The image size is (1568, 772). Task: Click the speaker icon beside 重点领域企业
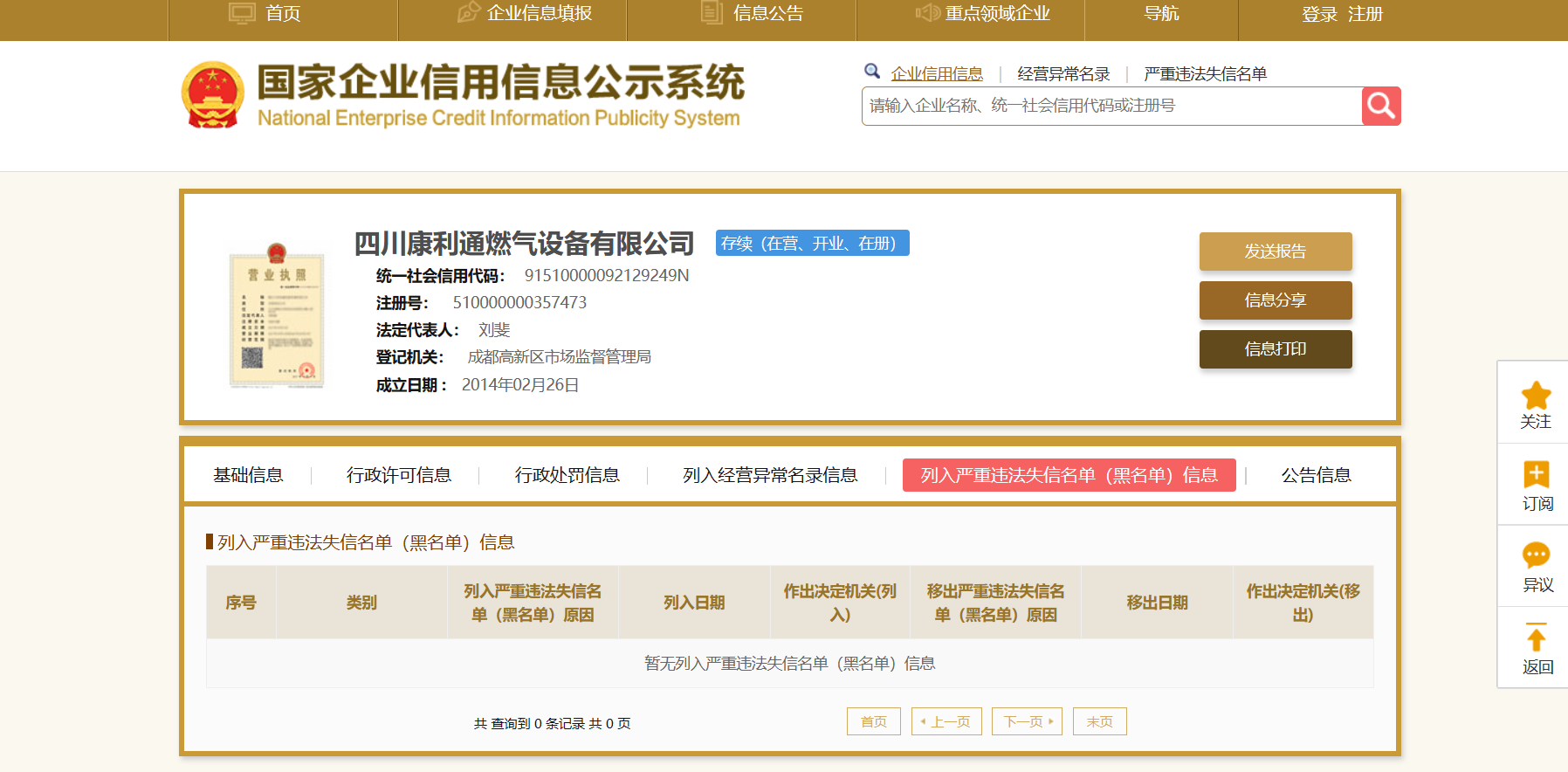[927, 12]
